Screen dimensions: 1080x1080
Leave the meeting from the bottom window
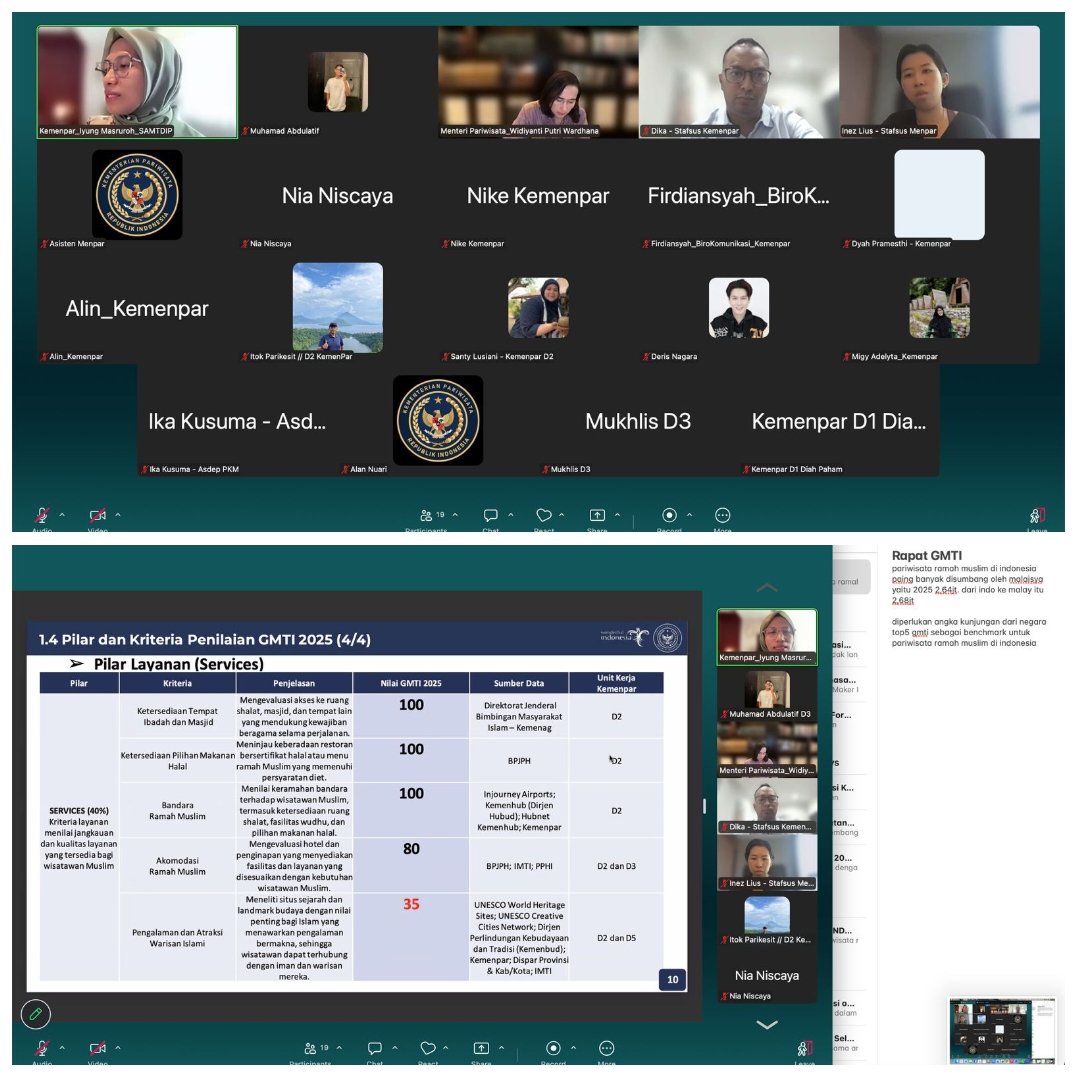[x=805, y=1048]
